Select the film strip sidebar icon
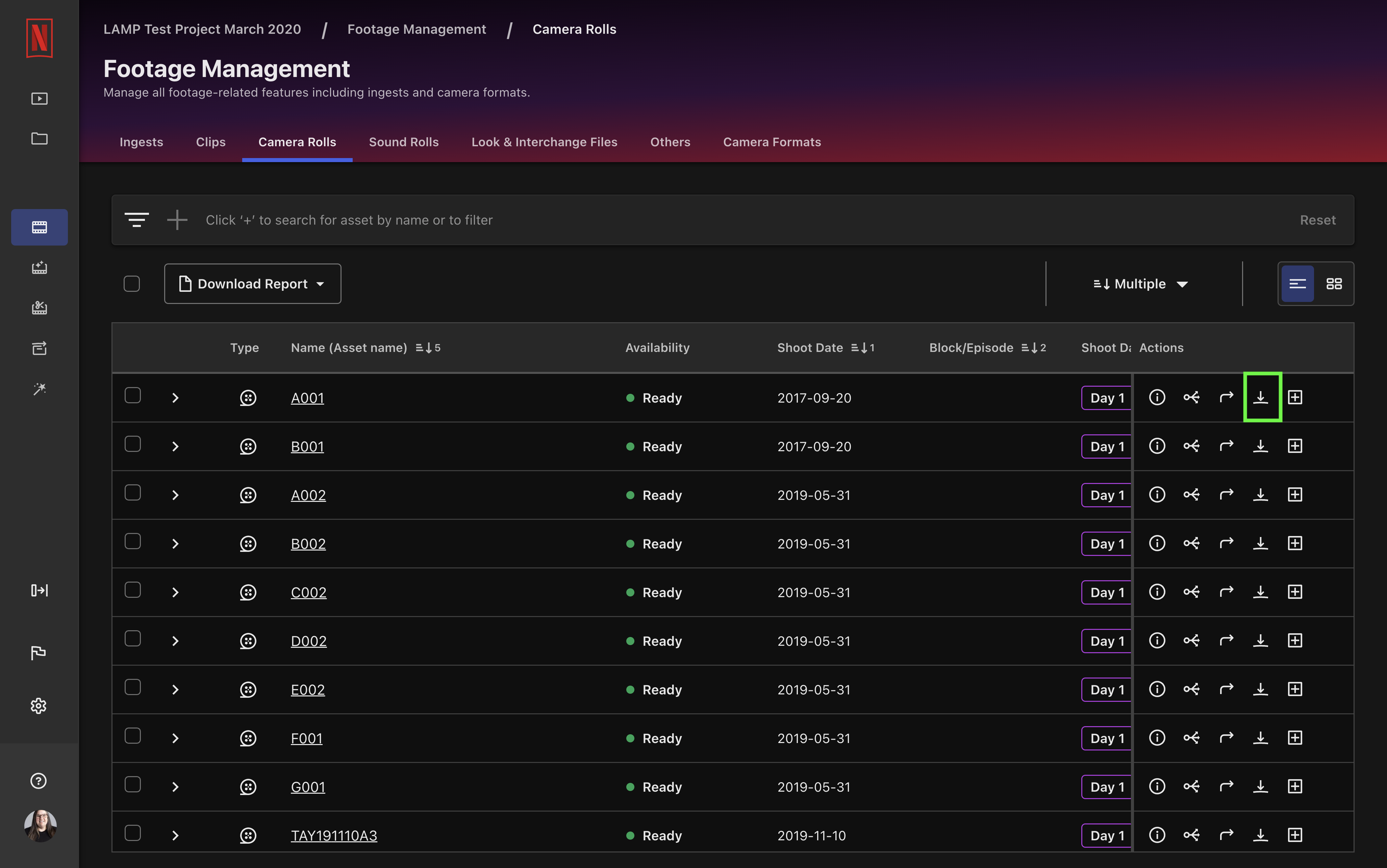 [x=39, y=227]
